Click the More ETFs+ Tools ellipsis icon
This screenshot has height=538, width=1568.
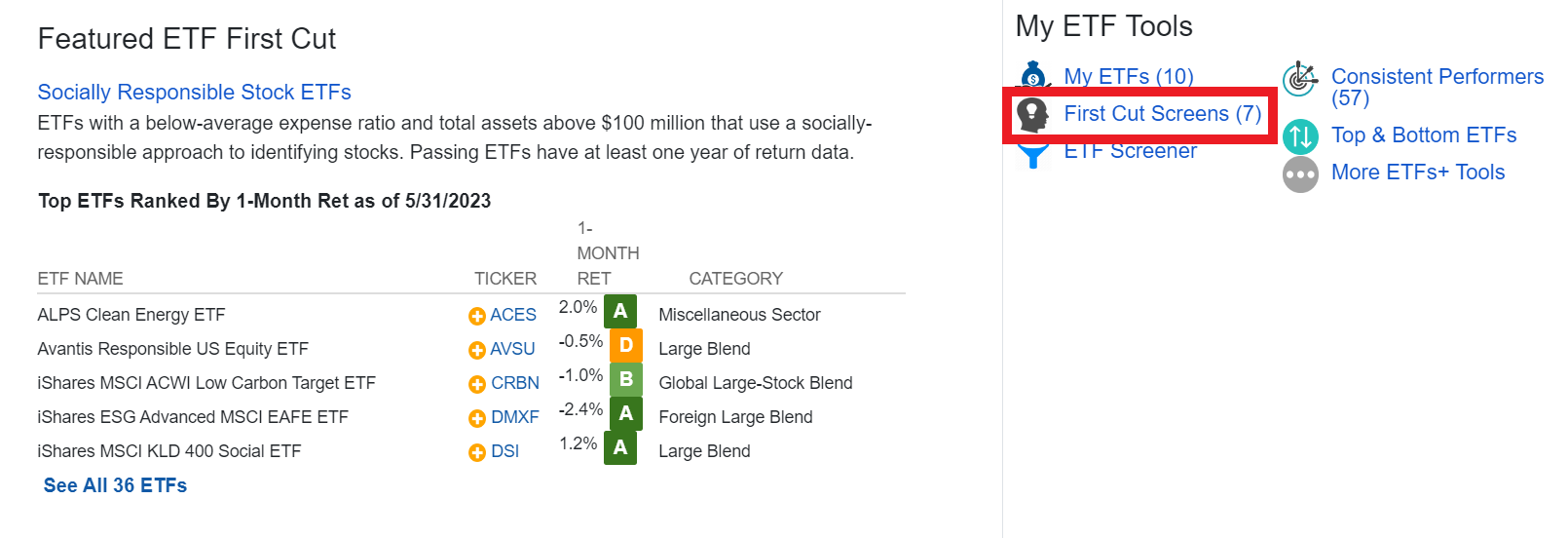point(1300,174)
